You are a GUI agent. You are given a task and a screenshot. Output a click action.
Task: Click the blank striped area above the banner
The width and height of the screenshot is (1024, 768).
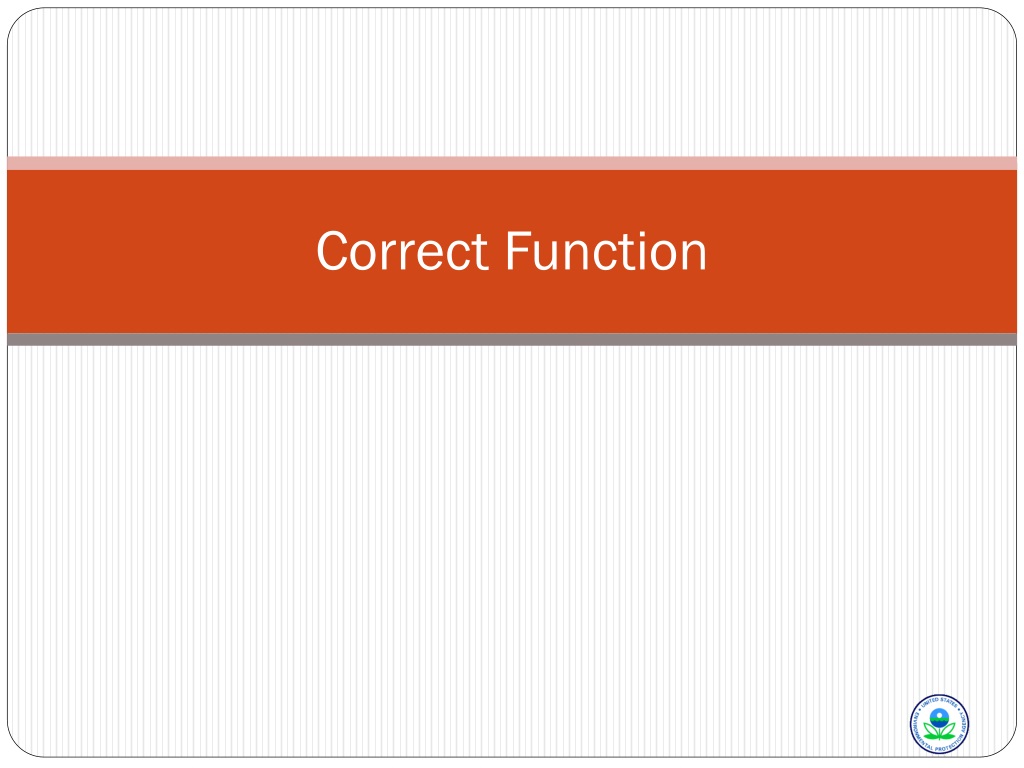512,82
